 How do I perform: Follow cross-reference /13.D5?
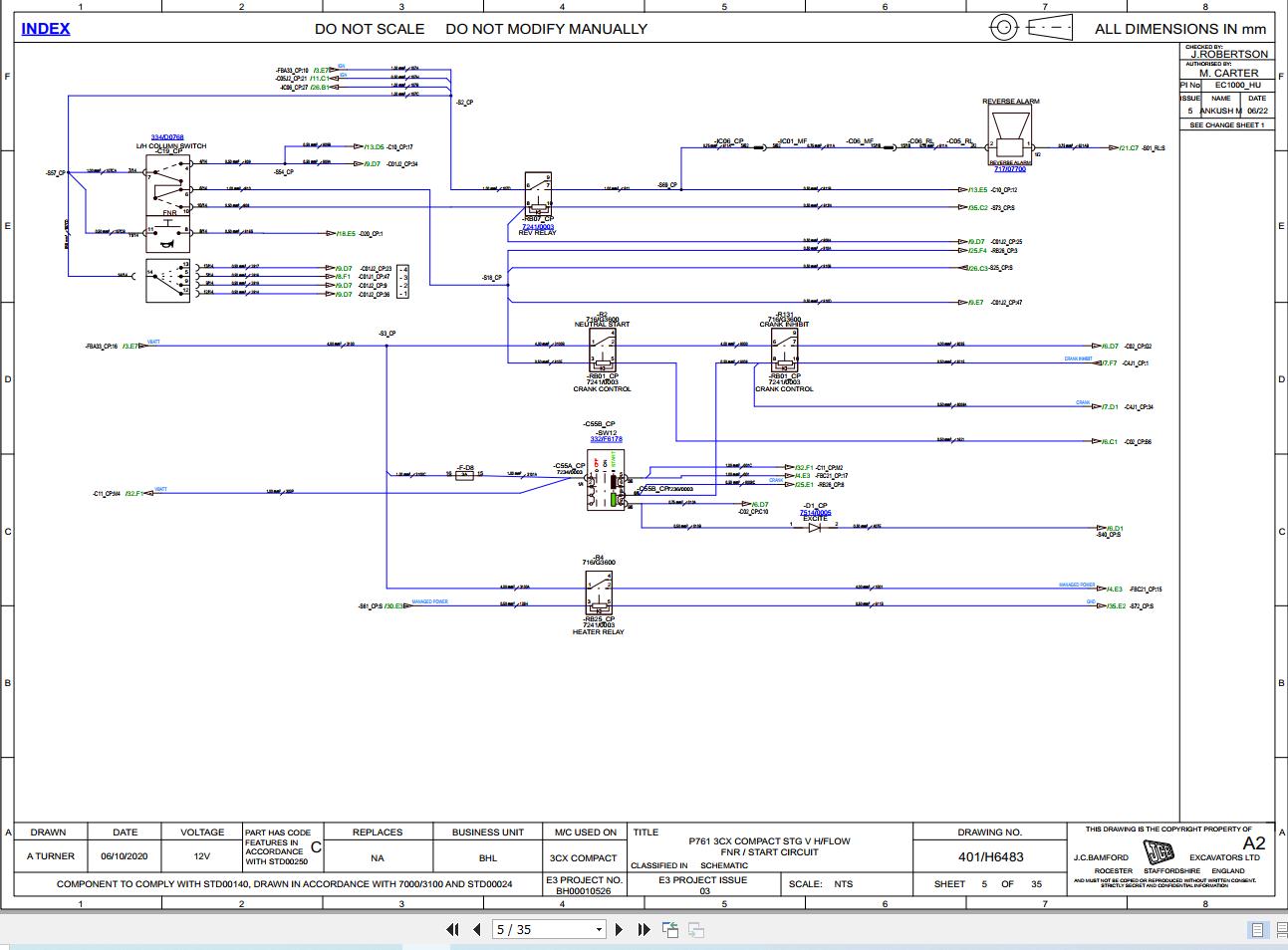pos(373,146)
